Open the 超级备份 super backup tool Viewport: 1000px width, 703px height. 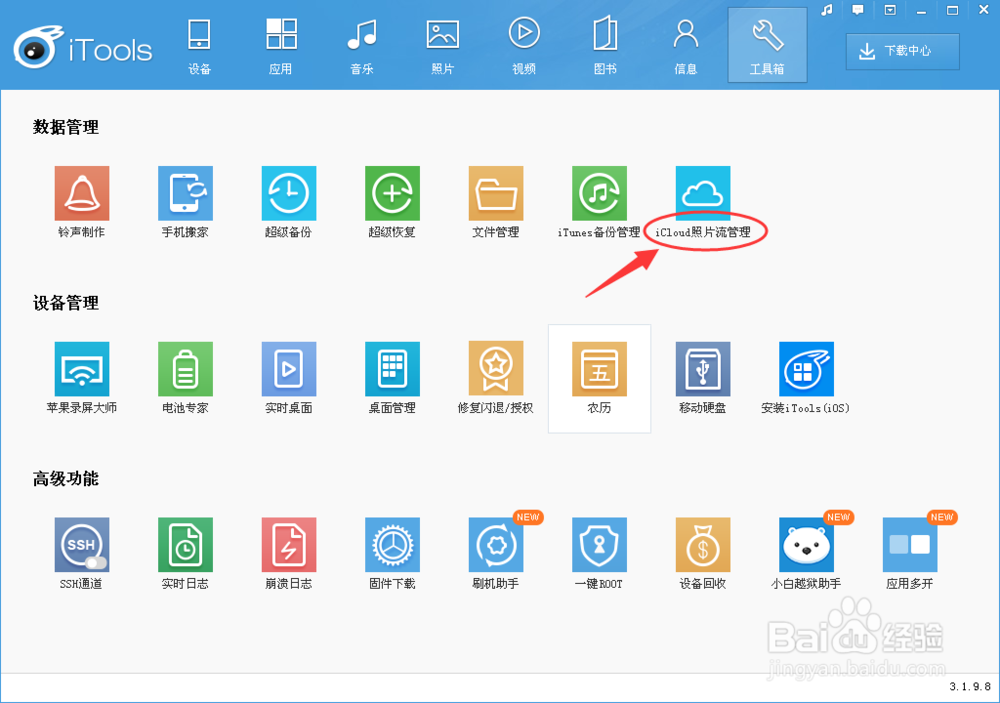(289, 193)
